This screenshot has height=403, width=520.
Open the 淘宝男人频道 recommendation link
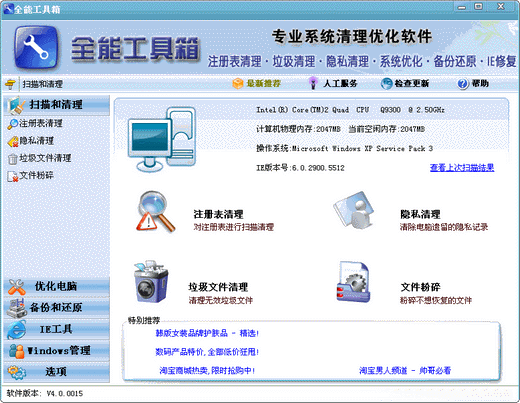[x=405, y=370]
